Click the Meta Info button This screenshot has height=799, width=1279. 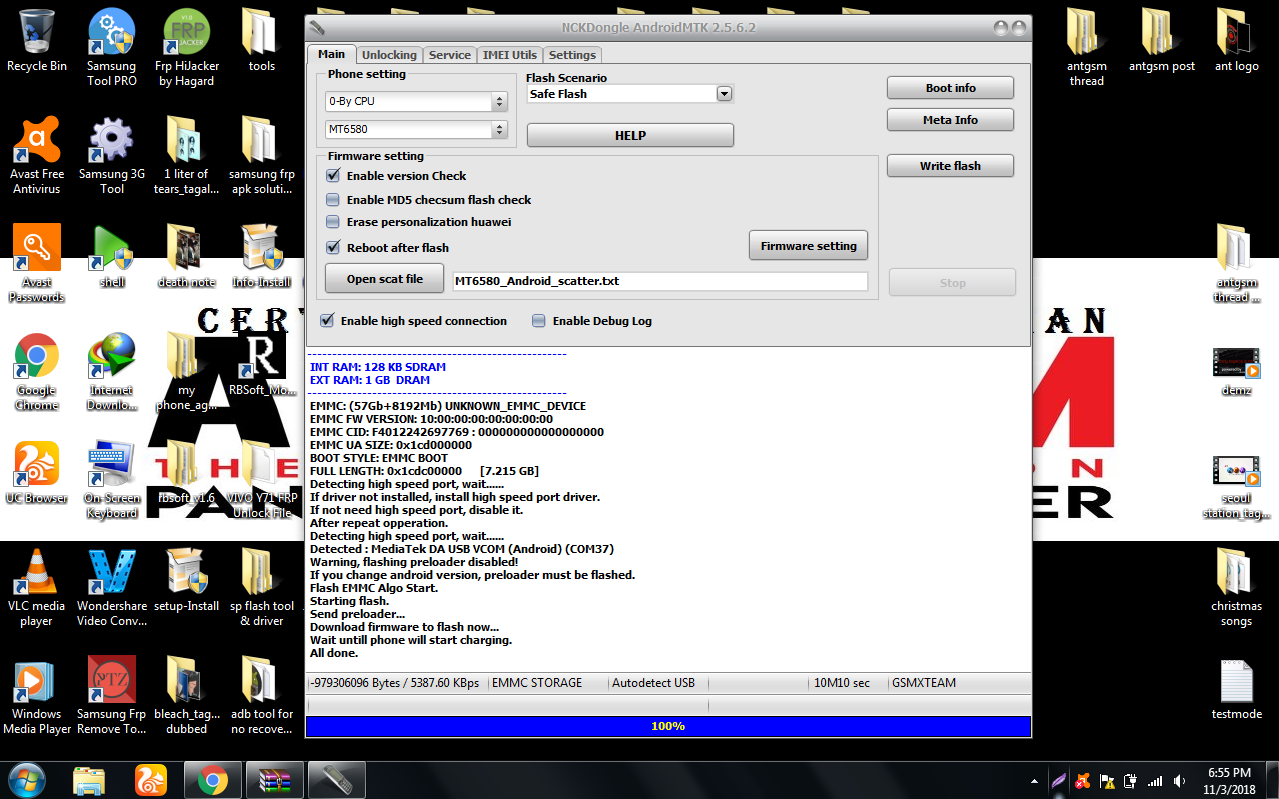tap(950, 120)
